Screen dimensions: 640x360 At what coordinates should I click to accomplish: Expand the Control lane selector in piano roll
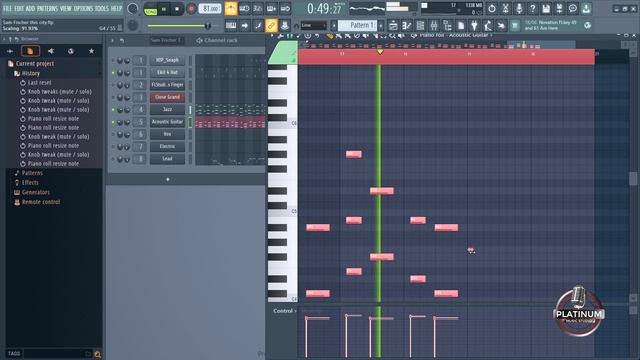tap(284, 311)
